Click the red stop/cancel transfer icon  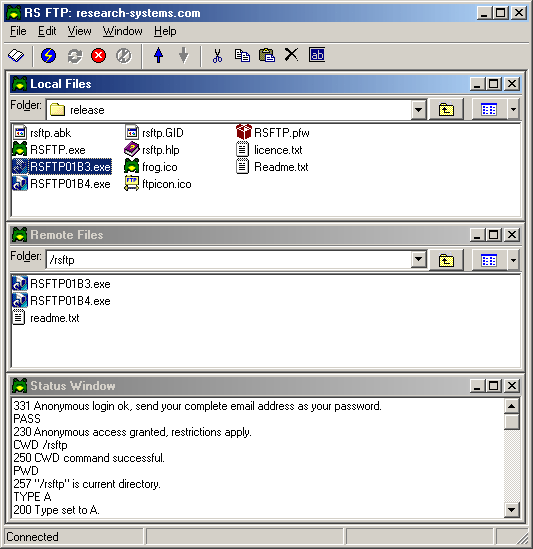click(98, 56)
